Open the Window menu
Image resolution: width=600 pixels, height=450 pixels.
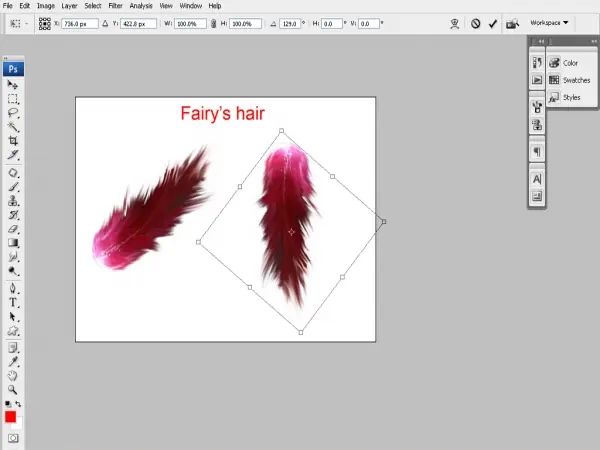point(191,6)
